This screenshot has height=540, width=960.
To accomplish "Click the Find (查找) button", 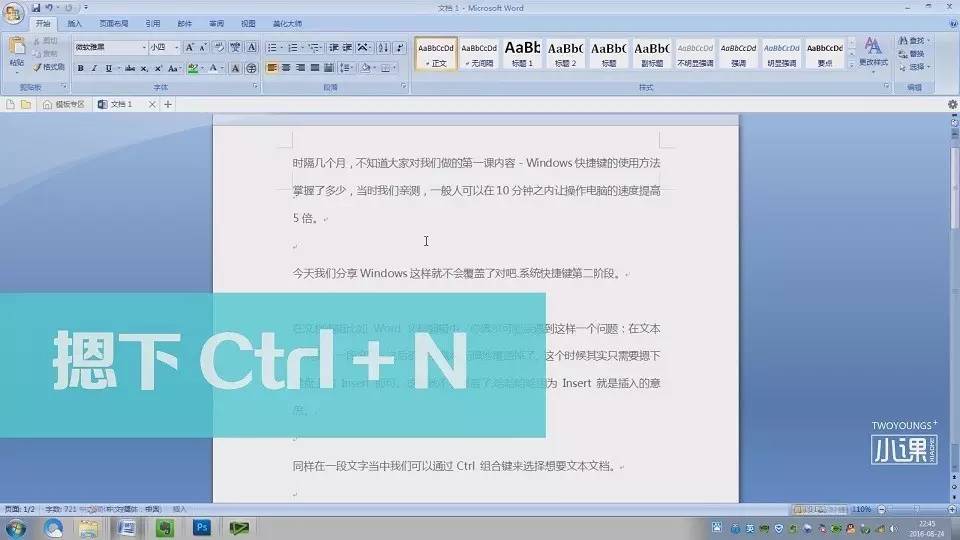I will click(x=914, y=40).
